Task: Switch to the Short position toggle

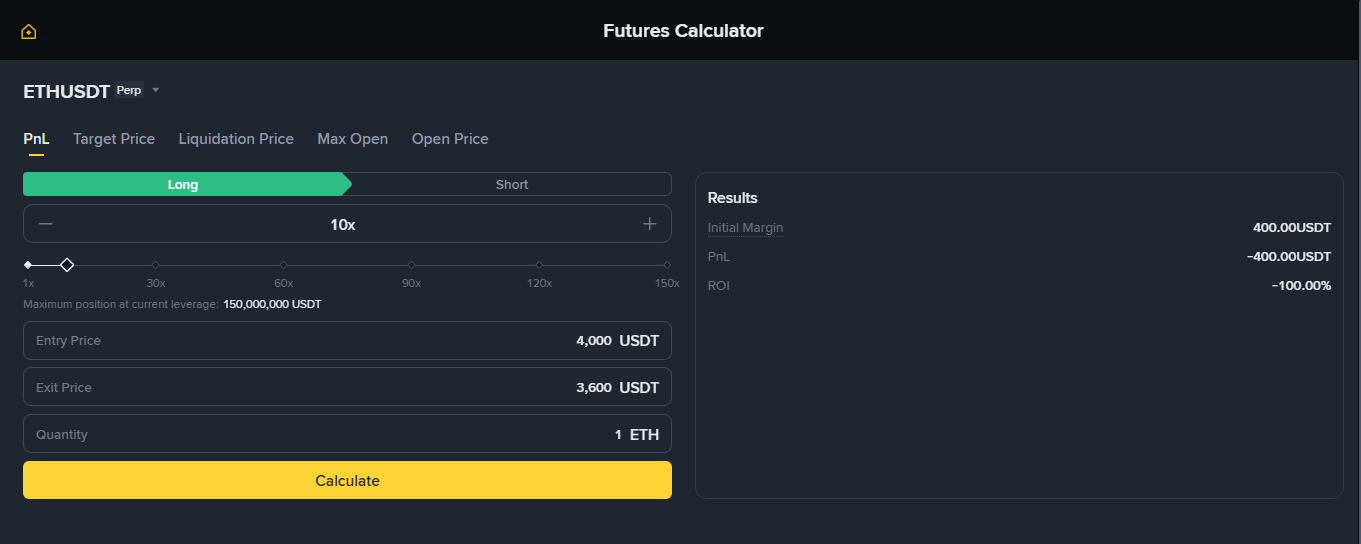Action: click(x=512, y=184)
